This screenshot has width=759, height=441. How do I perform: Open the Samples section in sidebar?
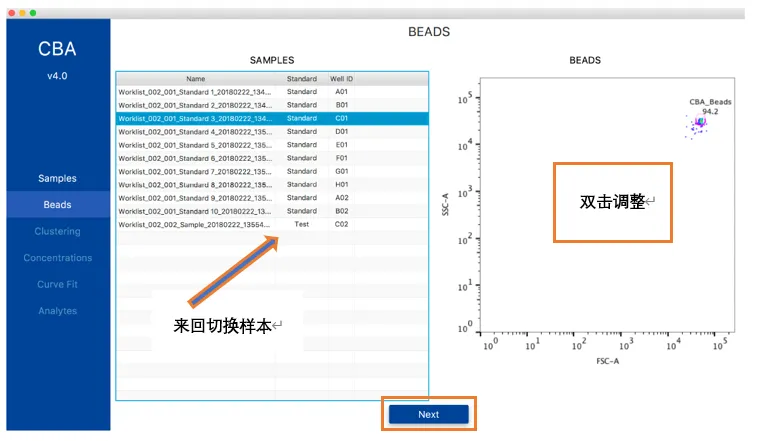(x=57, y=178)
